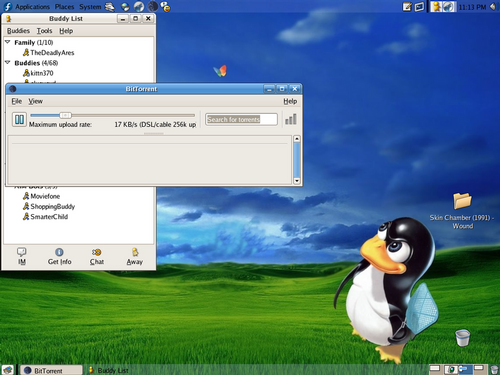Switch to BitTorrent in the taskbar
500x375 pixels.
click(51, 370)
